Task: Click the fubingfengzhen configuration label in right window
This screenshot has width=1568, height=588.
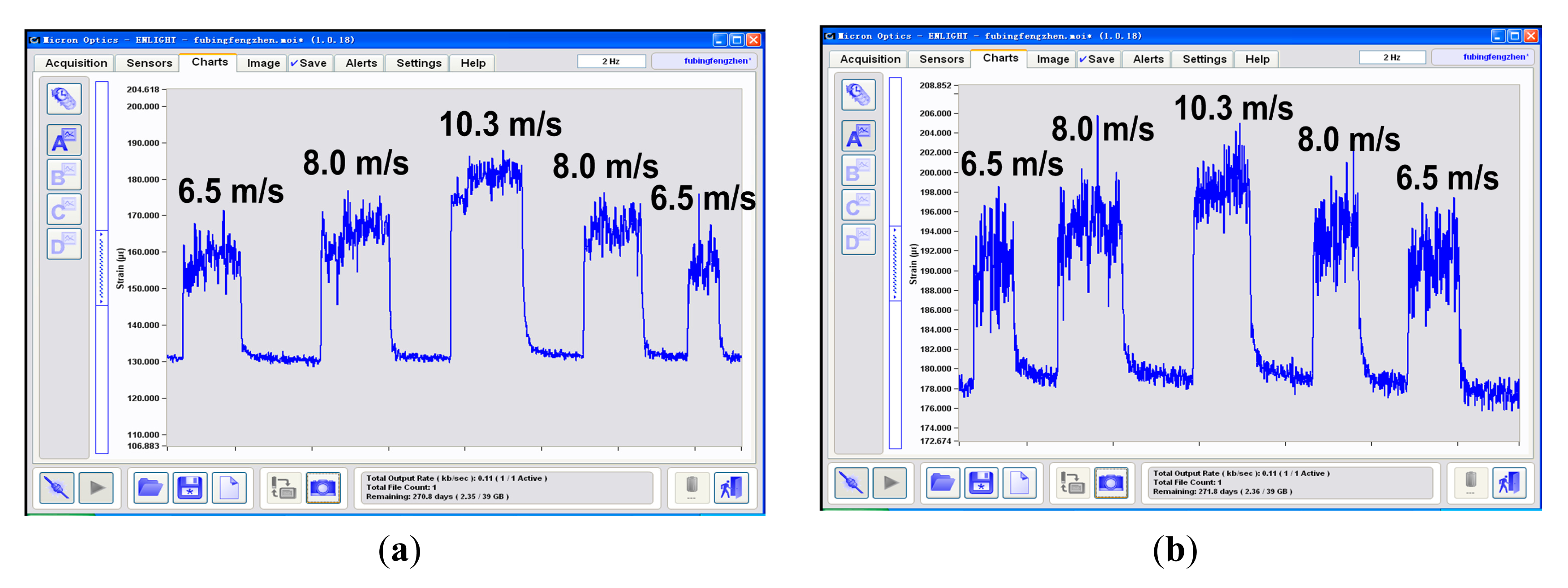Action: [1495, 57]
